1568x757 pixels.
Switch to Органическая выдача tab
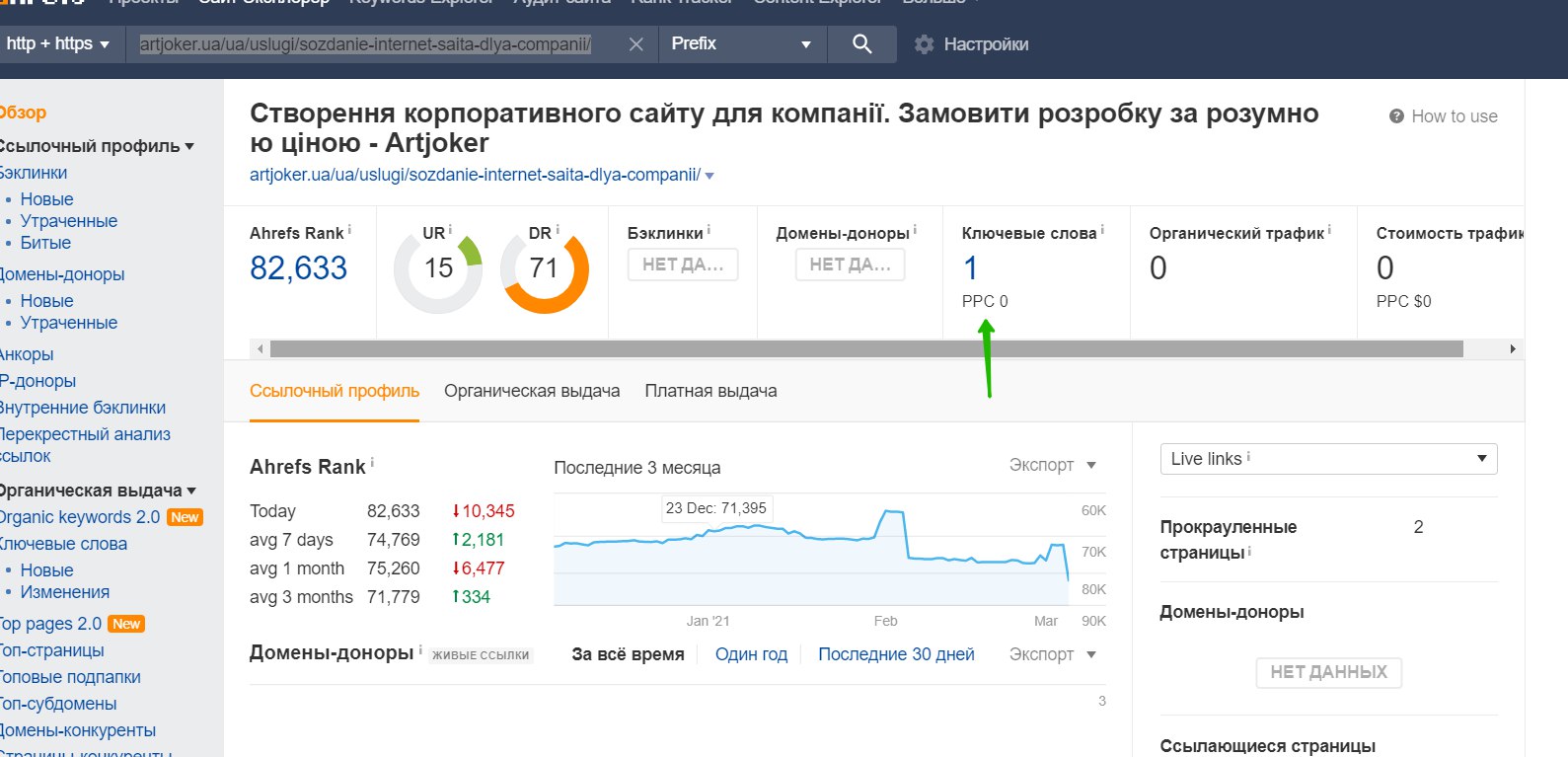tap(532, 391)
